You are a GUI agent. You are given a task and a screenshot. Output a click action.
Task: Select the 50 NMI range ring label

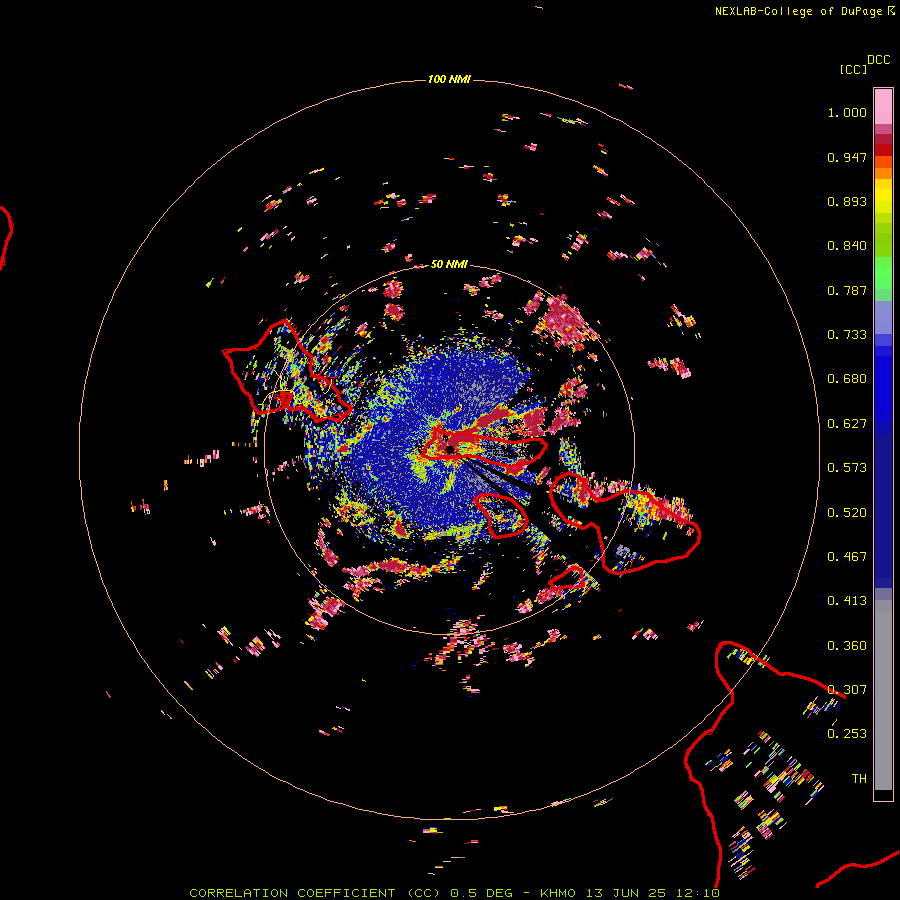point(449,264)
